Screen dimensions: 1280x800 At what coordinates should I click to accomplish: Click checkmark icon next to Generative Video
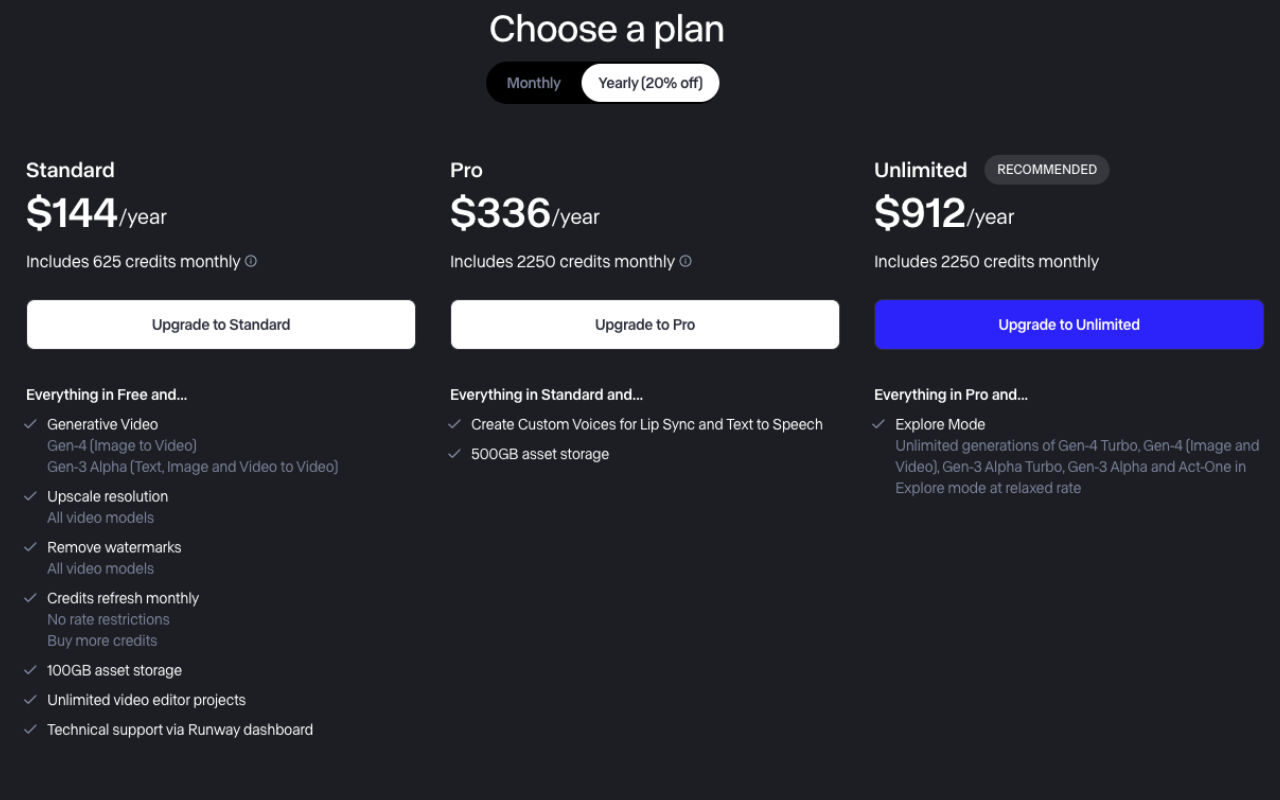click(x=31, y=424)
